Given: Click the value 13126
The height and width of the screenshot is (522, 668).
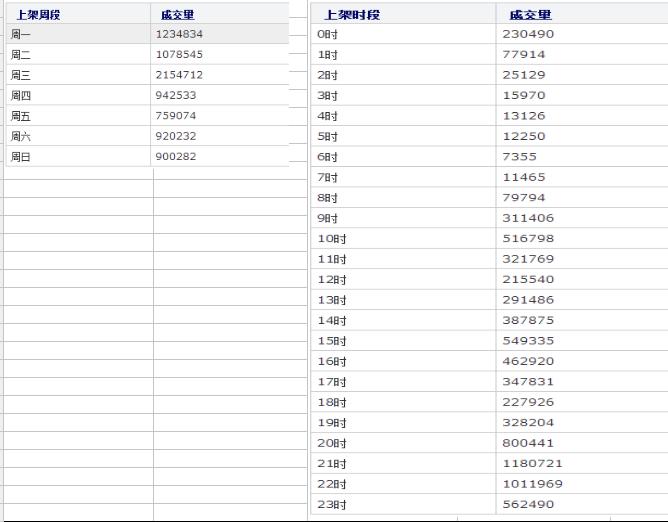Looking at the screenshot, I should point(524,116).
